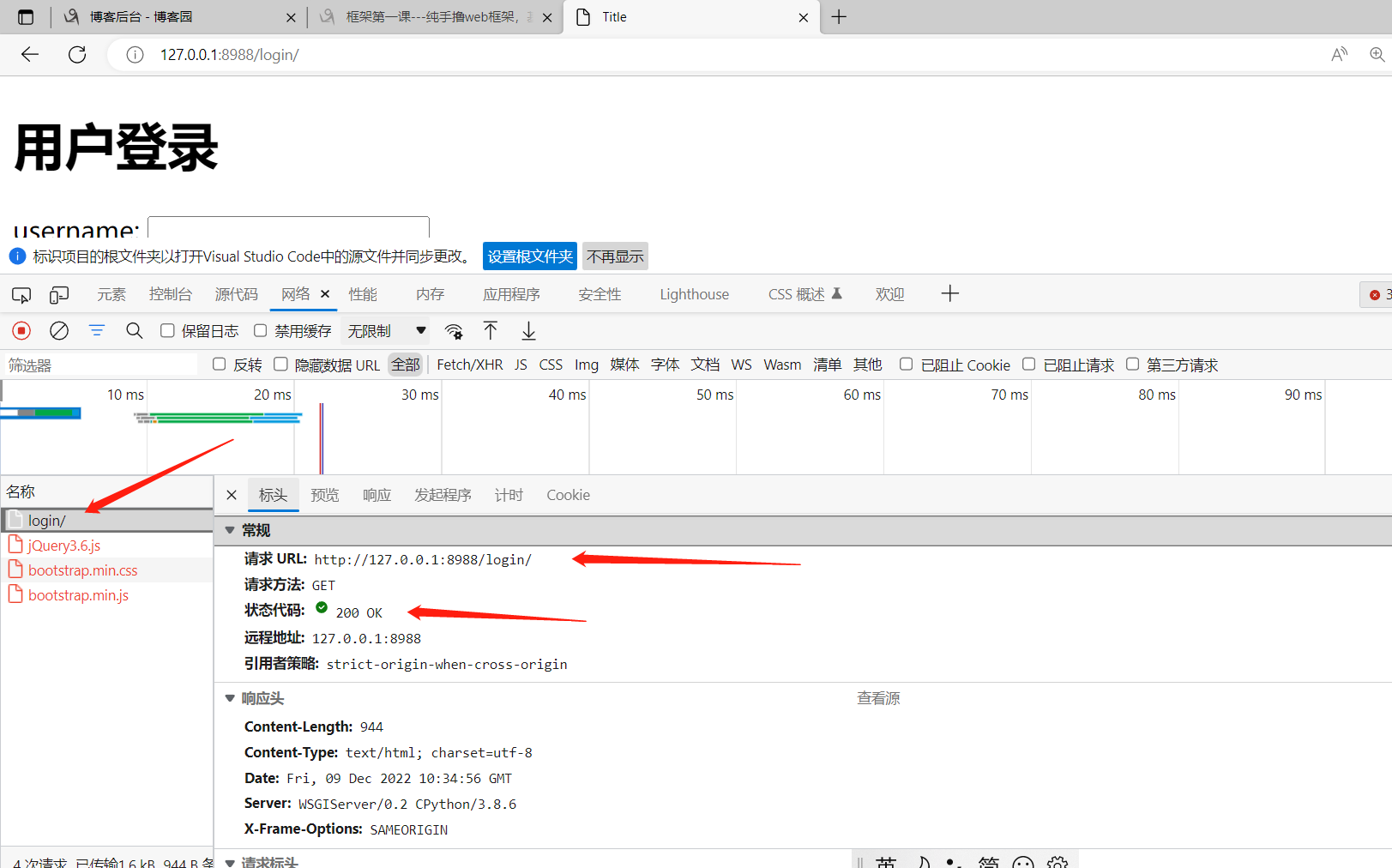Open the 性能 DevTools tab
Image resolution: width=1392 pixels, height=868 pixels.
pyautogui.click(x=363, y=295)
